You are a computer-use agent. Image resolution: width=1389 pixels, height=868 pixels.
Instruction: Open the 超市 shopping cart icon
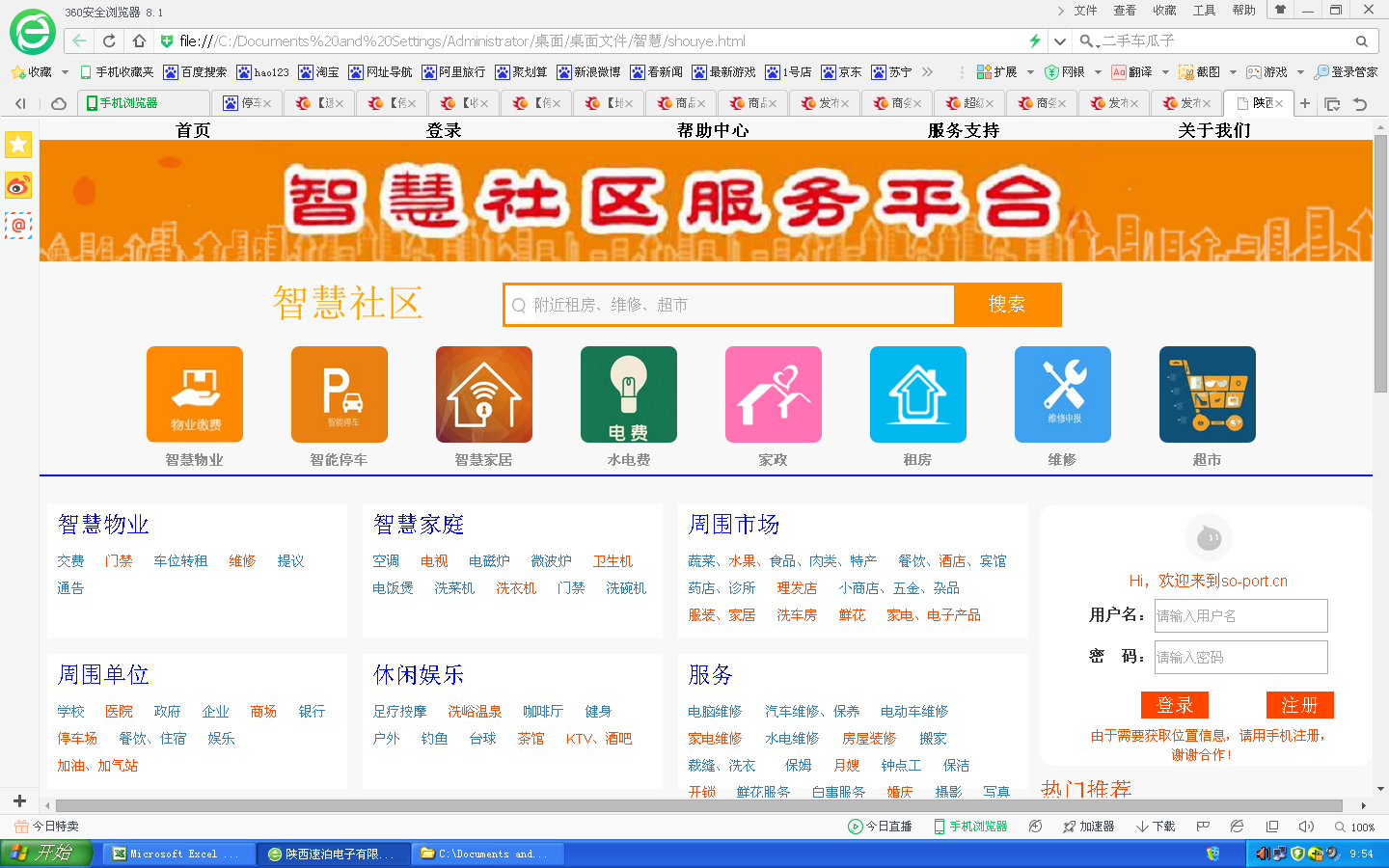coord(1208,394)
